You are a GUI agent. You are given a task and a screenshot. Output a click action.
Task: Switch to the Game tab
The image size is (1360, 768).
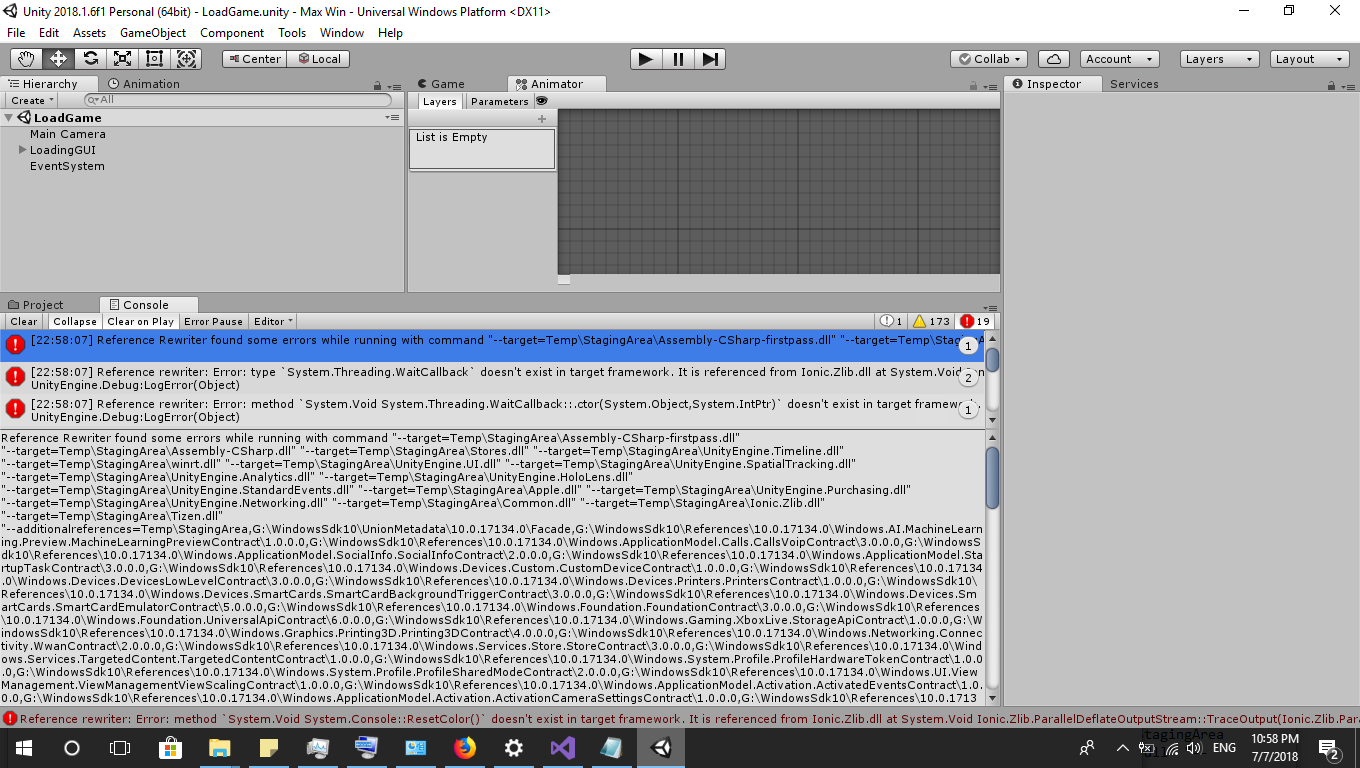[x=442, y=84]
